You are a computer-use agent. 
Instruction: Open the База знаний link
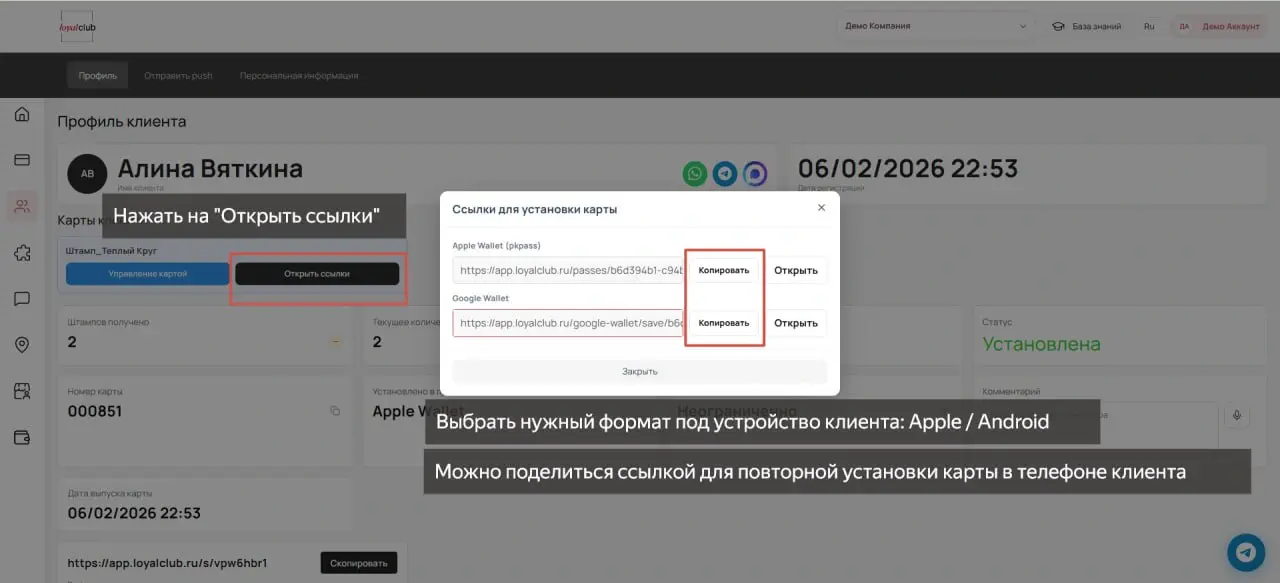click(x=1097, y=26)
